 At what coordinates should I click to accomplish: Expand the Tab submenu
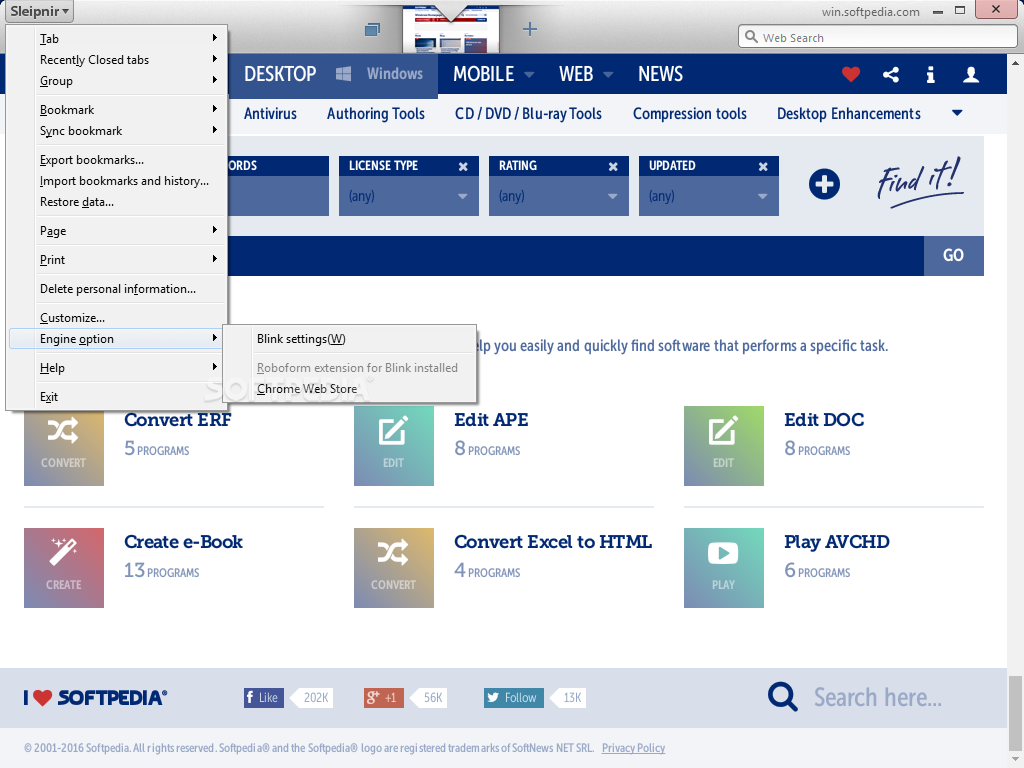point(116,39)
